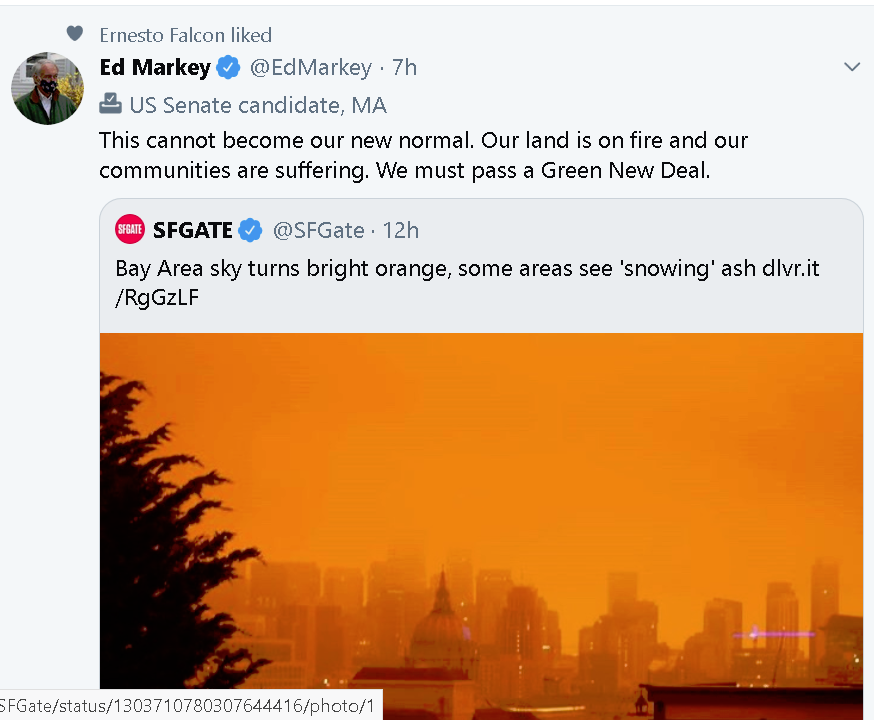Click the ballot box icon beside US Senate candidate
Viewport: 874px width, 720px height.
click(x=110, y=104)
